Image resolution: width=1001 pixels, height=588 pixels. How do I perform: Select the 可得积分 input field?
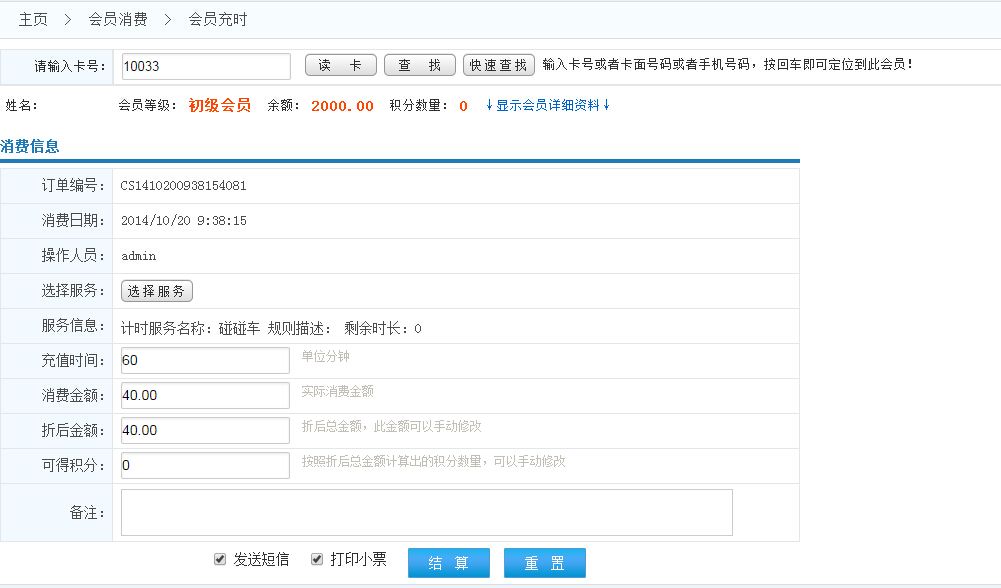(205, 466)
